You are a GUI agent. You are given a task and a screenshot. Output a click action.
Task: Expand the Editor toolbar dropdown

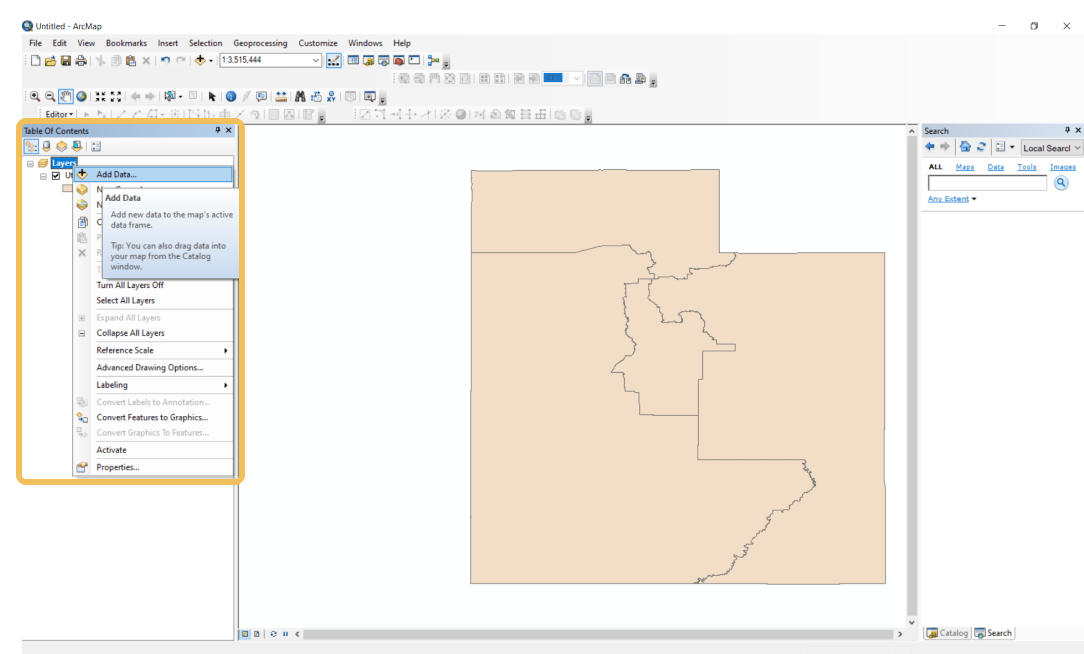[71, 114]
